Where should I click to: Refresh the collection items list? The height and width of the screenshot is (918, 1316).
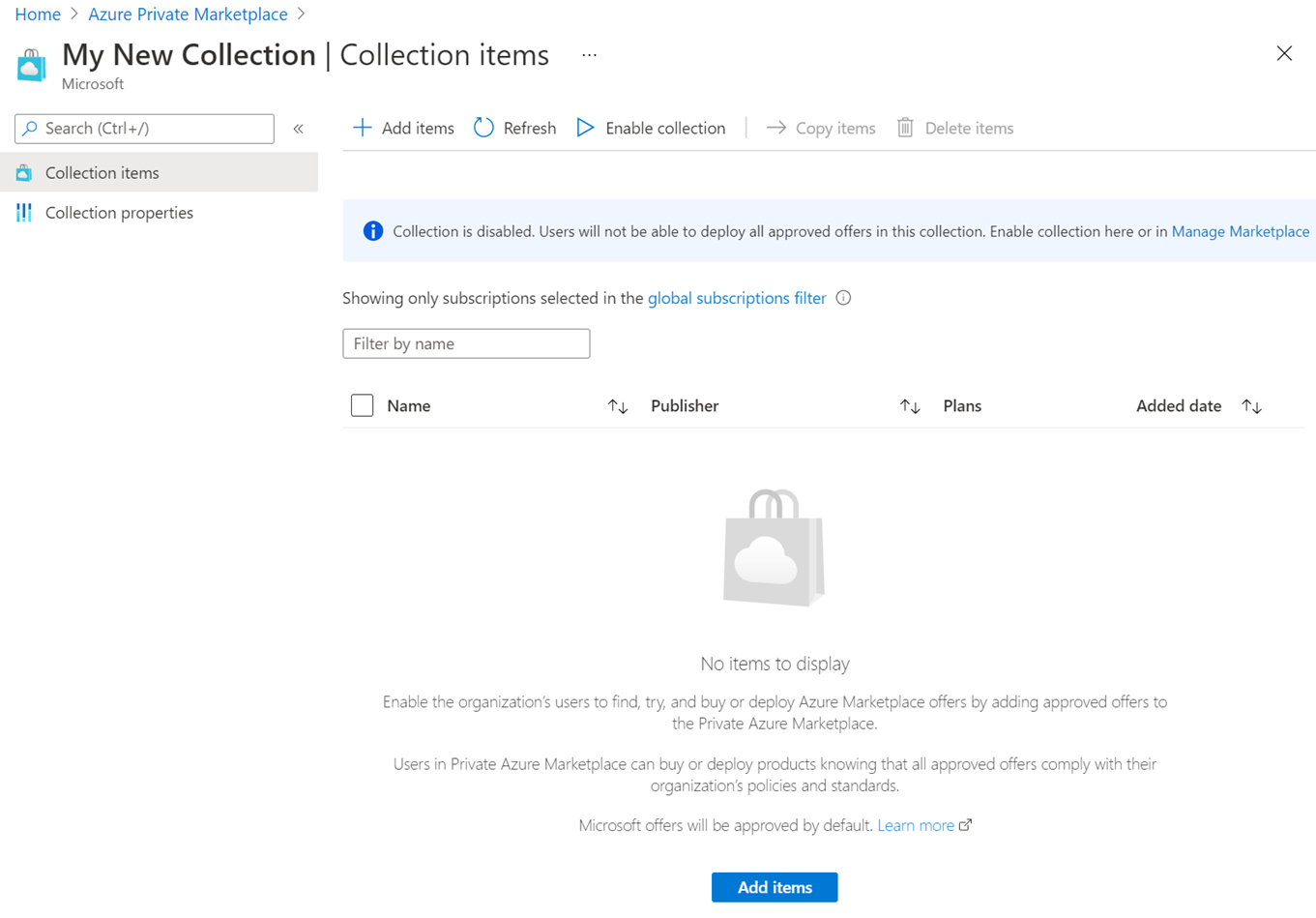pyautogui.click(x=514, y=128)
